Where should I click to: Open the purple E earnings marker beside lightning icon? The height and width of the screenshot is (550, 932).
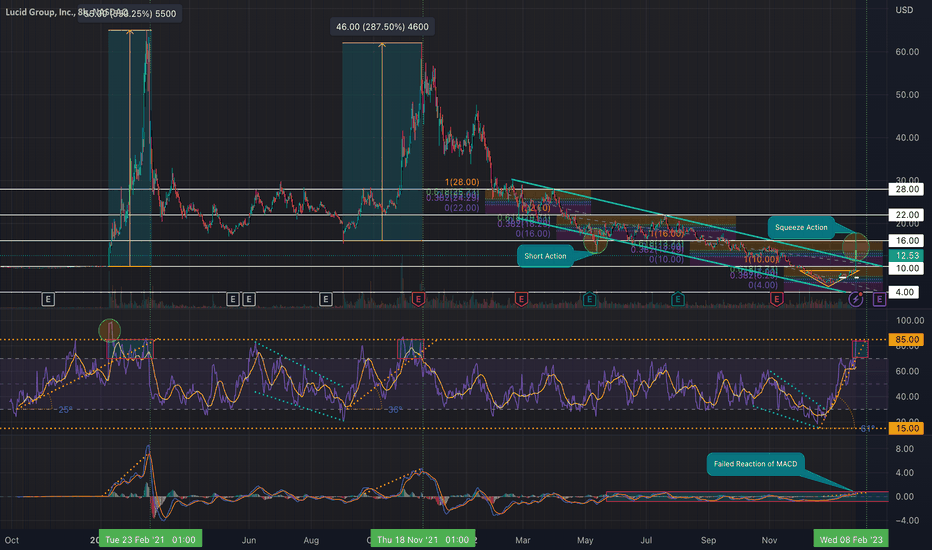point(879,299)
